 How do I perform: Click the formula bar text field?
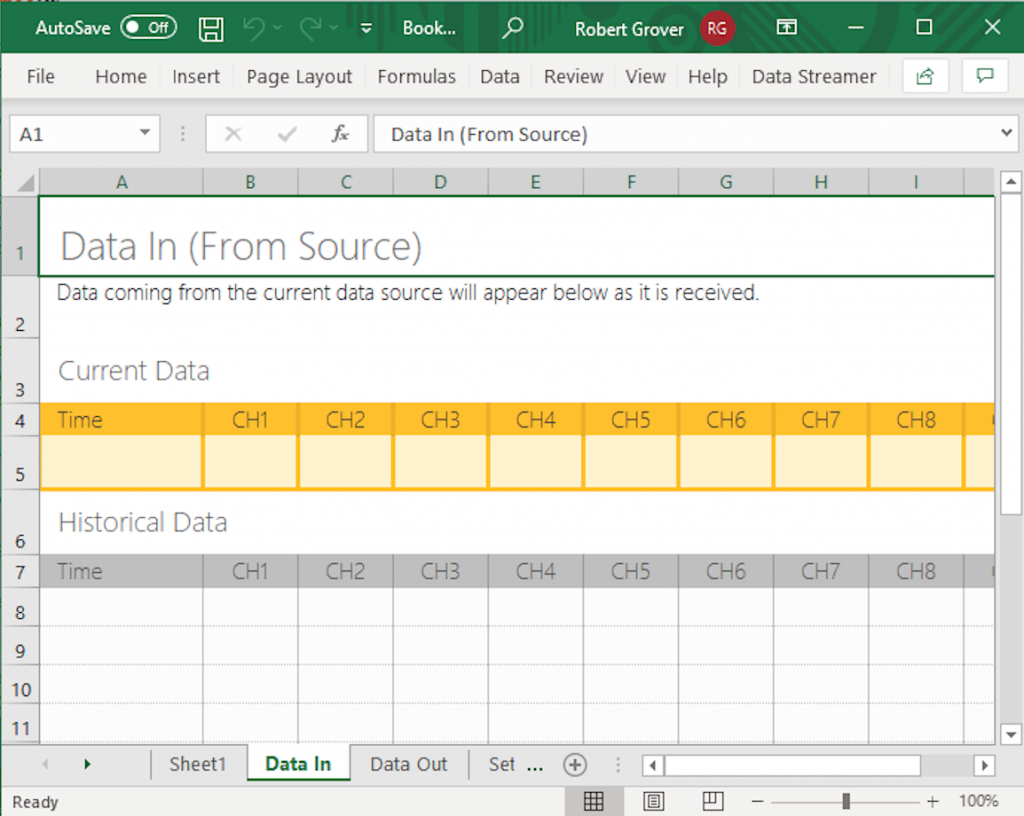coord(686,134)
